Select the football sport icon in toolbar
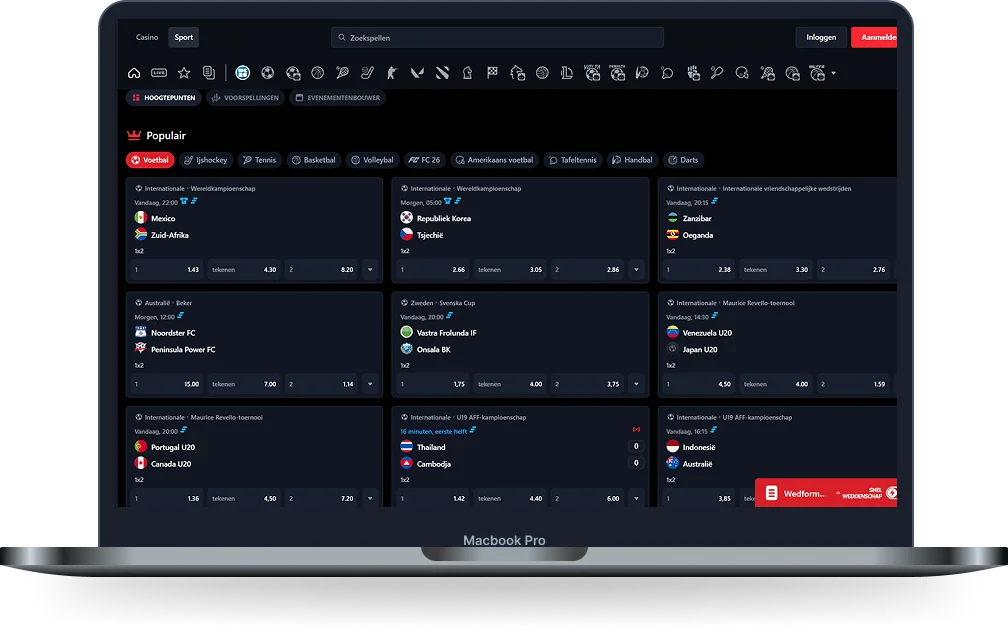This screenshot has height=632, width=1008. (267, 73)
